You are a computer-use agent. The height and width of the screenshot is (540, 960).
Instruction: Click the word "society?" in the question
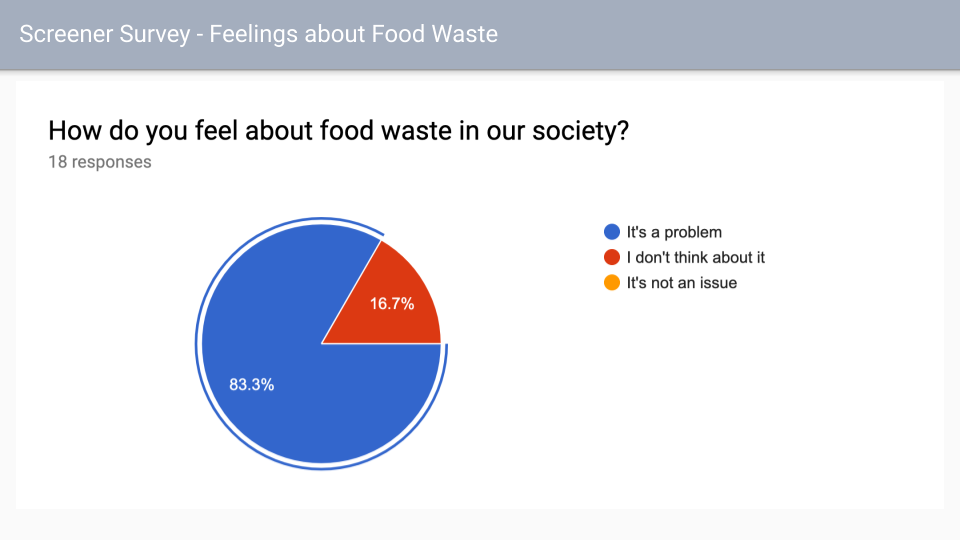coord(580,131)
